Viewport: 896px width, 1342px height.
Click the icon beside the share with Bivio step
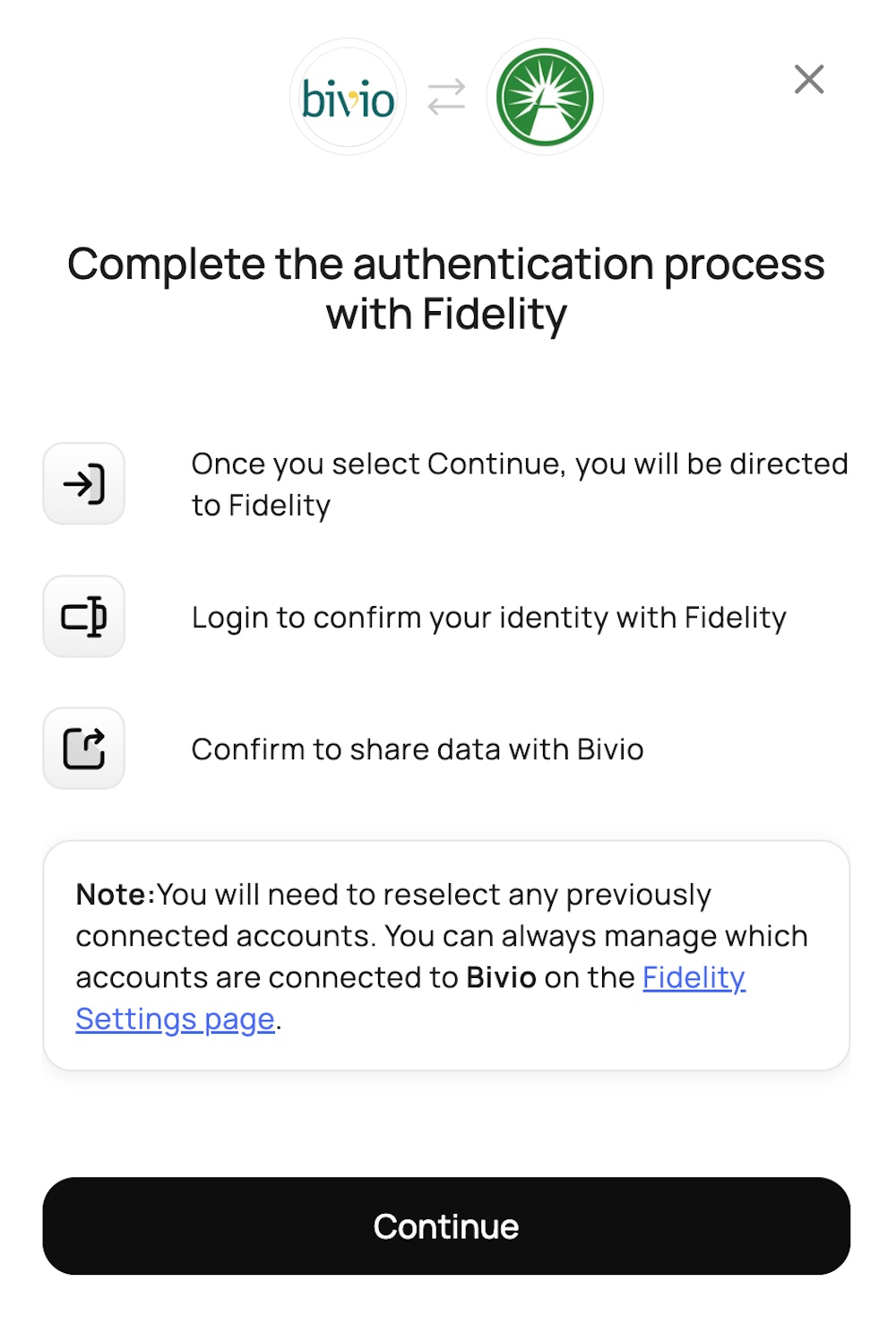83,748
